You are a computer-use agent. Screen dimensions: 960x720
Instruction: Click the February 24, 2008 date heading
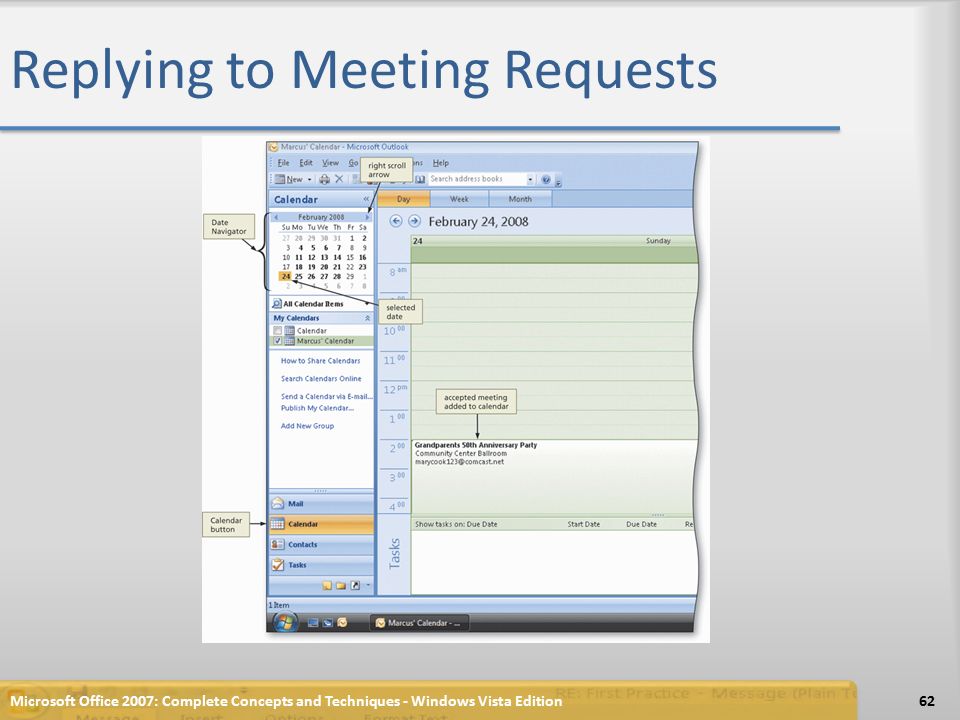coord(478,222)
